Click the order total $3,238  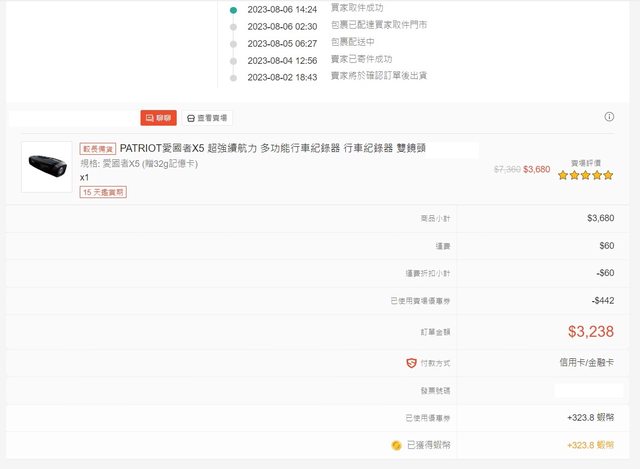590,331
